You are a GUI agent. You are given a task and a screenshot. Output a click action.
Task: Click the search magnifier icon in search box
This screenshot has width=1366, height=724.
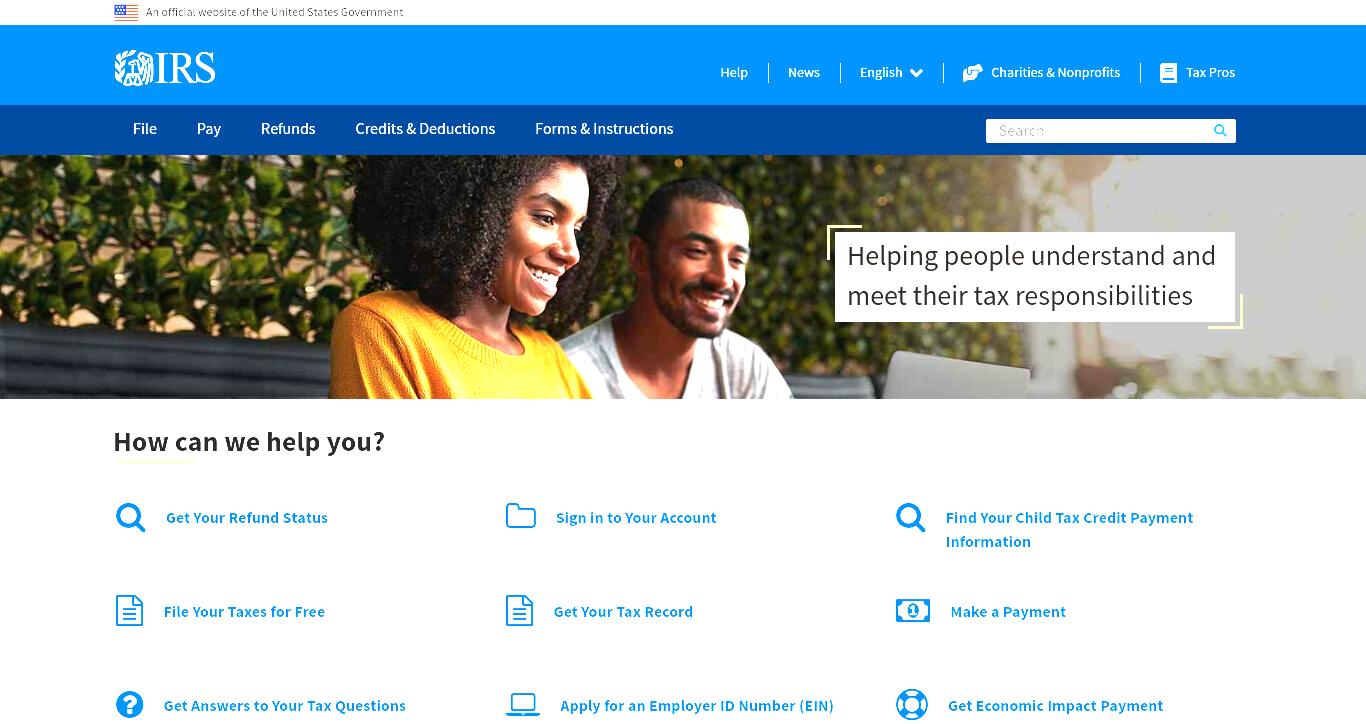coord(1220,131)
